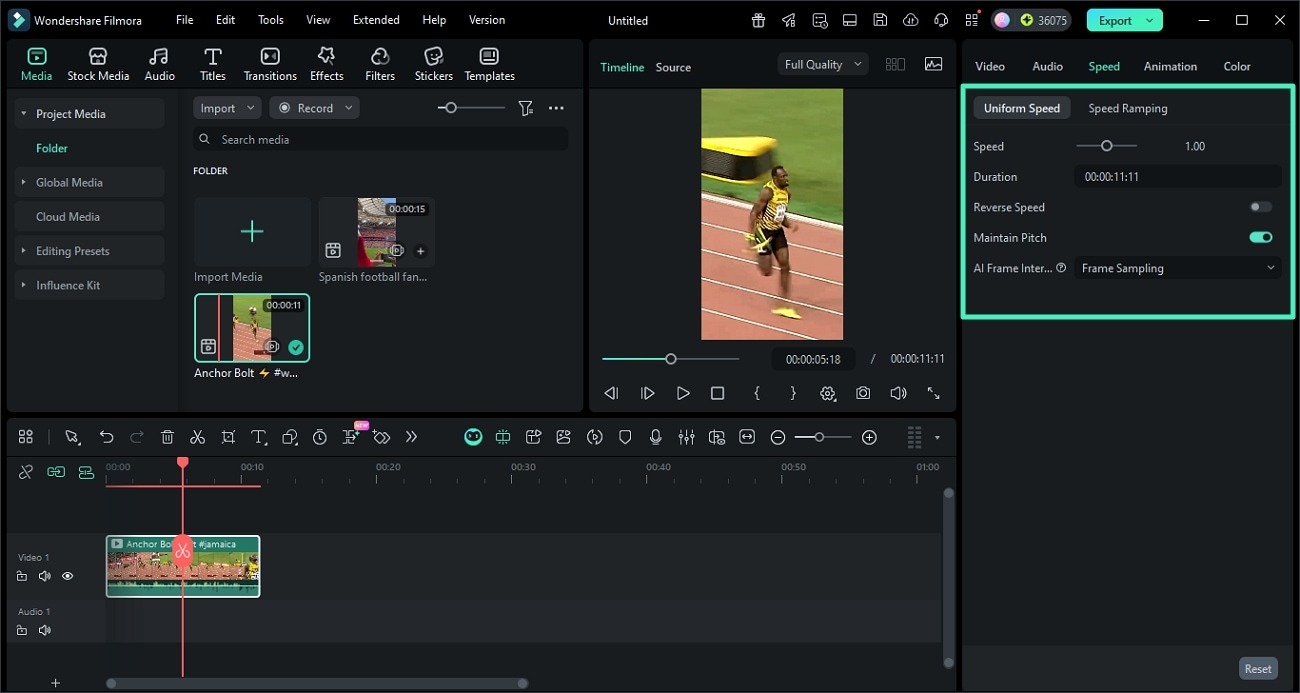Click the Reset button in the properties panel
This screenshot has height=693, width=1300.
1258,668
